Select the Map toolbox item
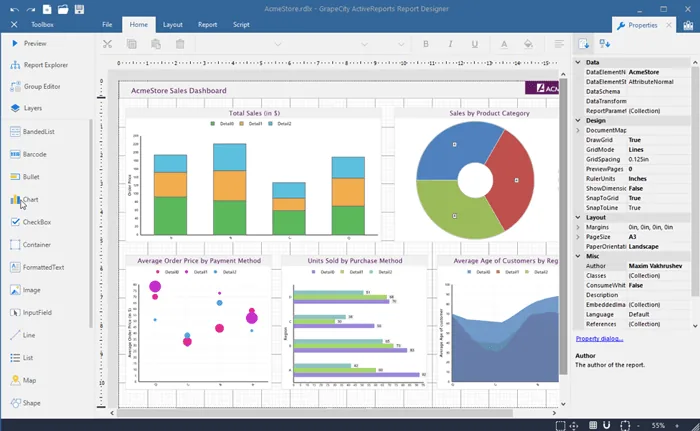This screenshot has height=431, width=700. point(23,380)
